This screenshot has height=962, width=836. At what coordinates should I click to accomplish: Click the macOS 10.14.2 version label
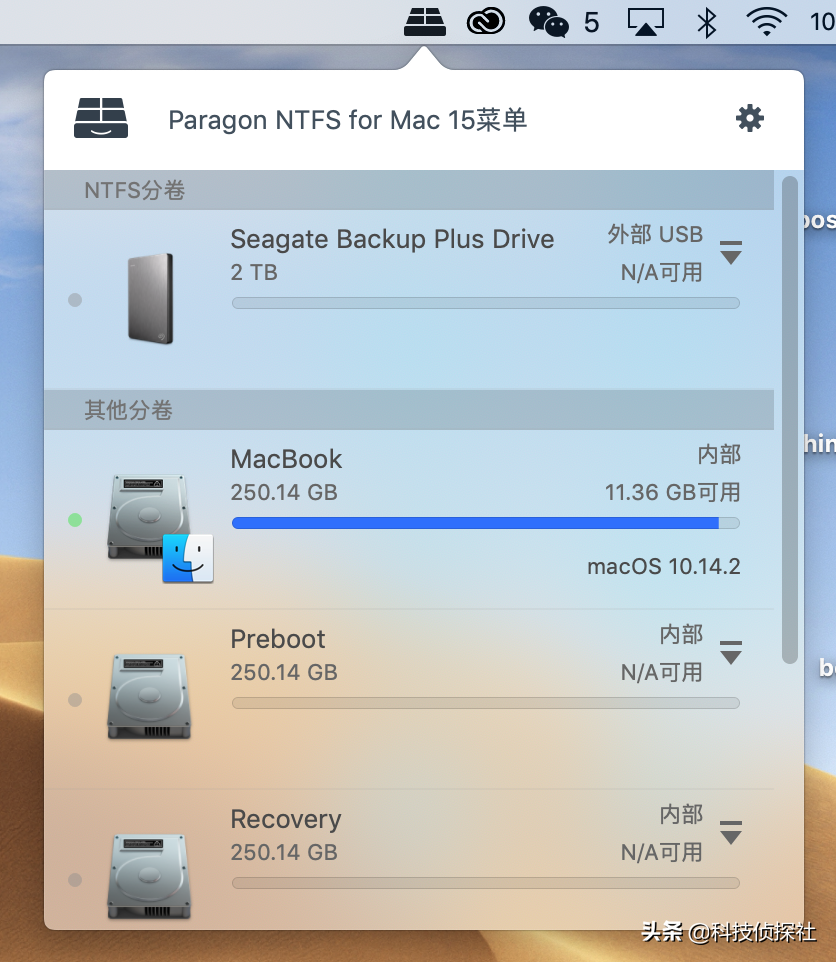(663, 566)
